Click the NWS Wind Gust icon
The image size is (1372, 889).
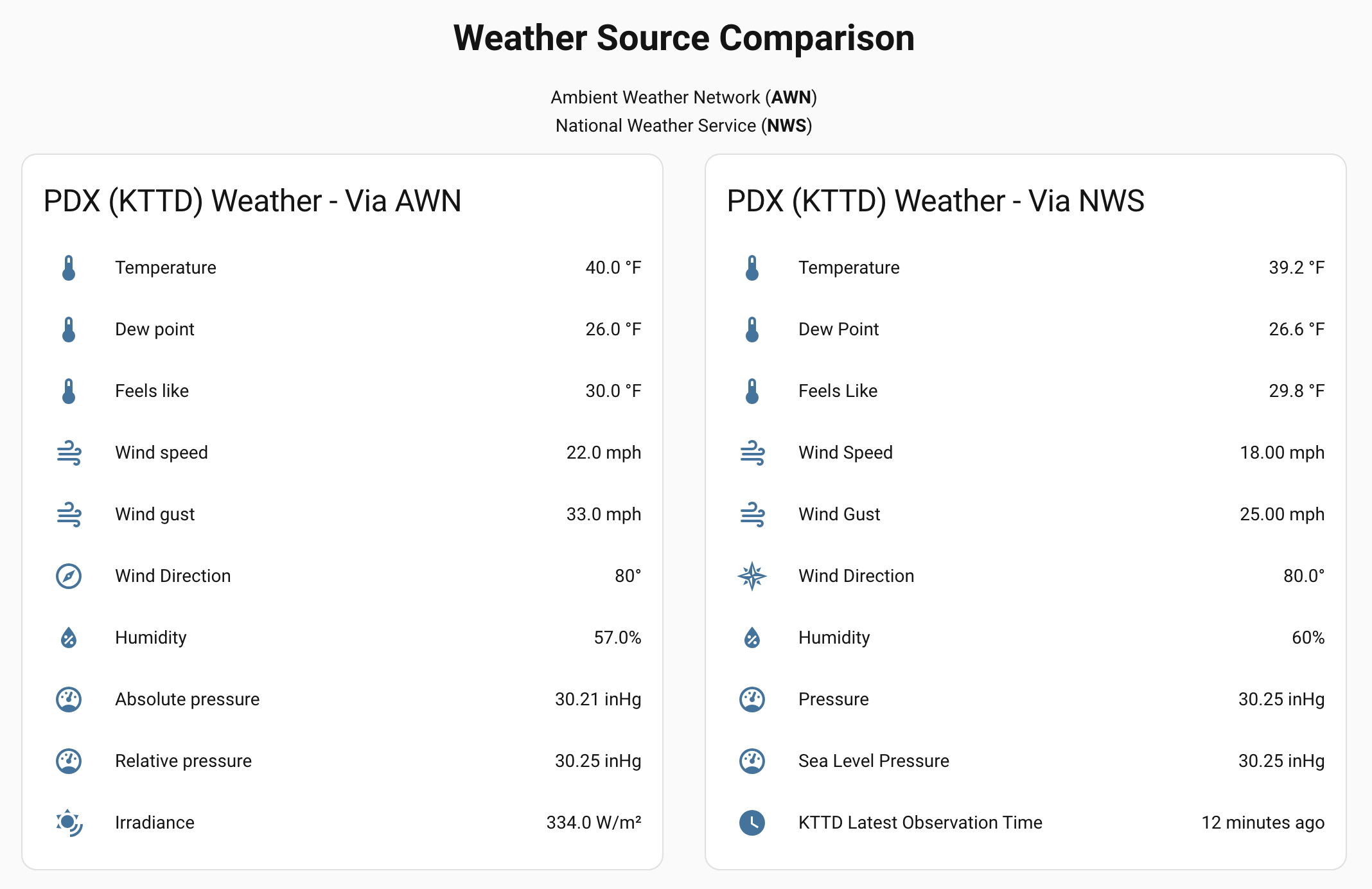[752, 515]
